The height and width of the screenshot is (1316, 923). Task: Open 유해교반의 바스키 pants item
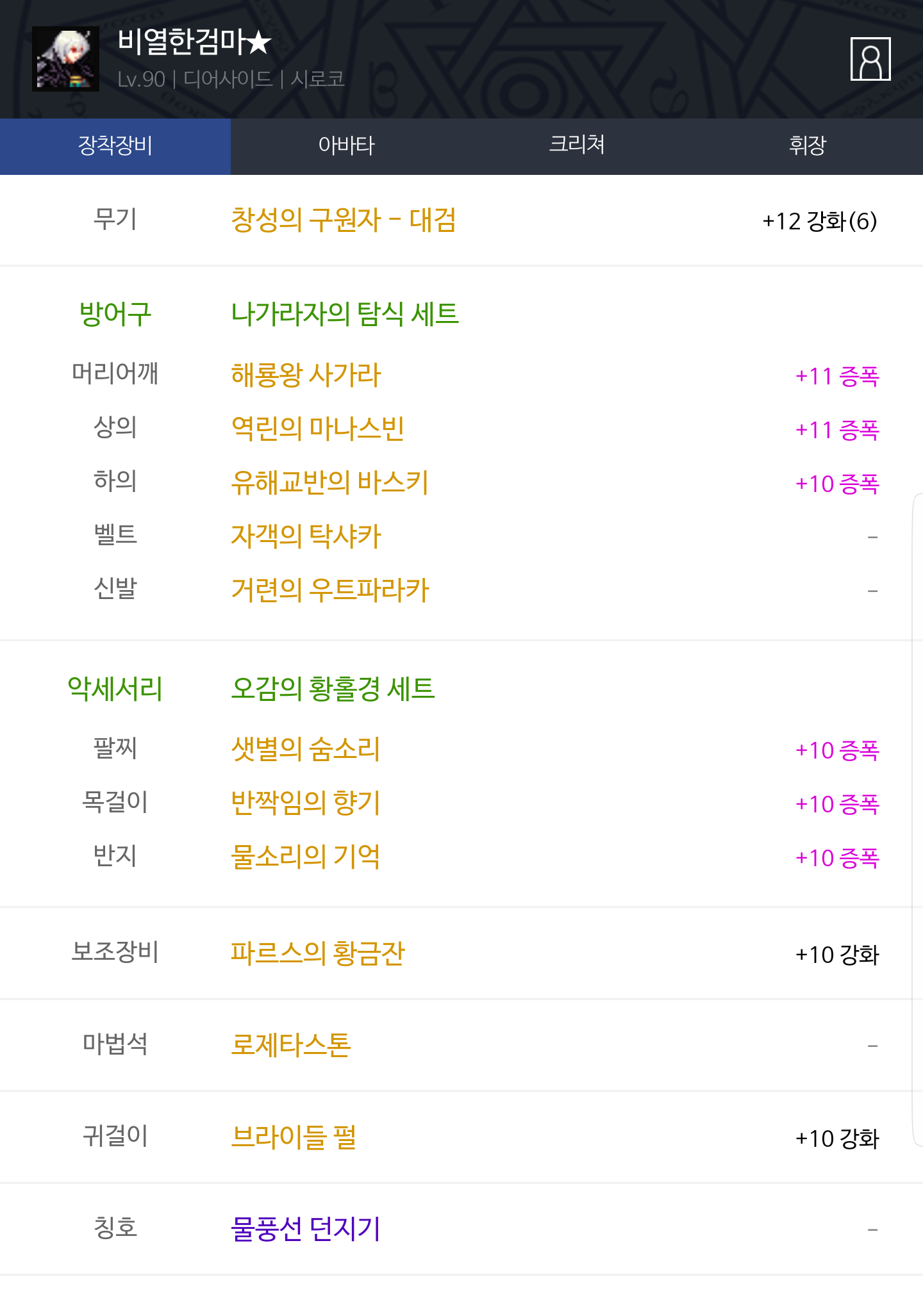coord(329,482)
